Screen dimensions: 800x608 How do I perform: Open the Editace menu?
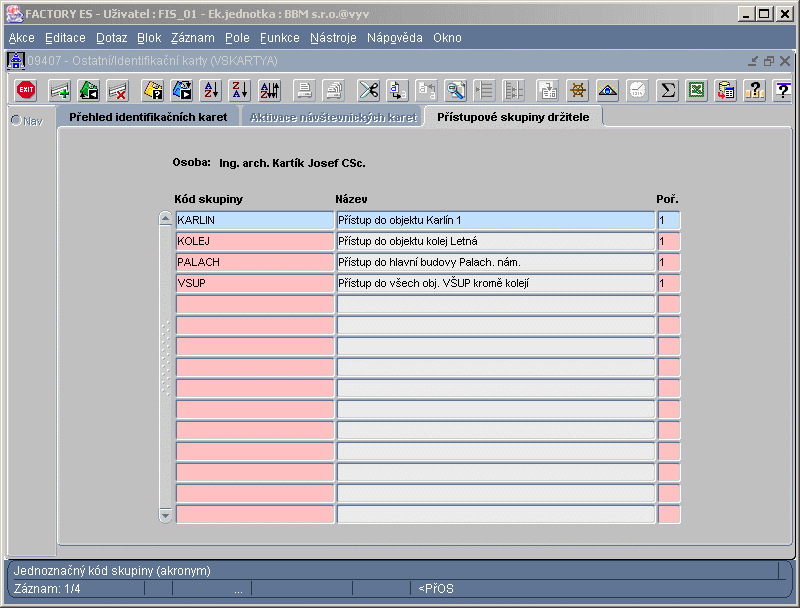click(65, 38)
